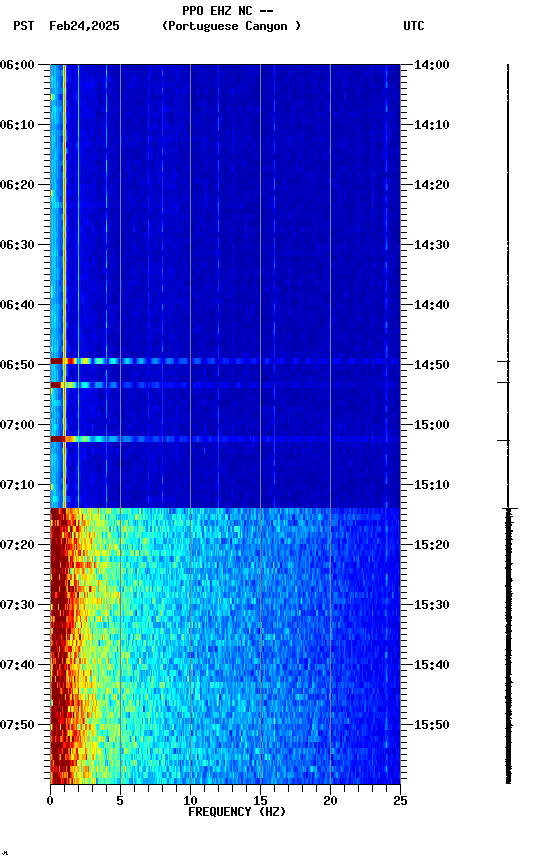Click the thick noisy seismogram trace after 15:15

point(508,646)
